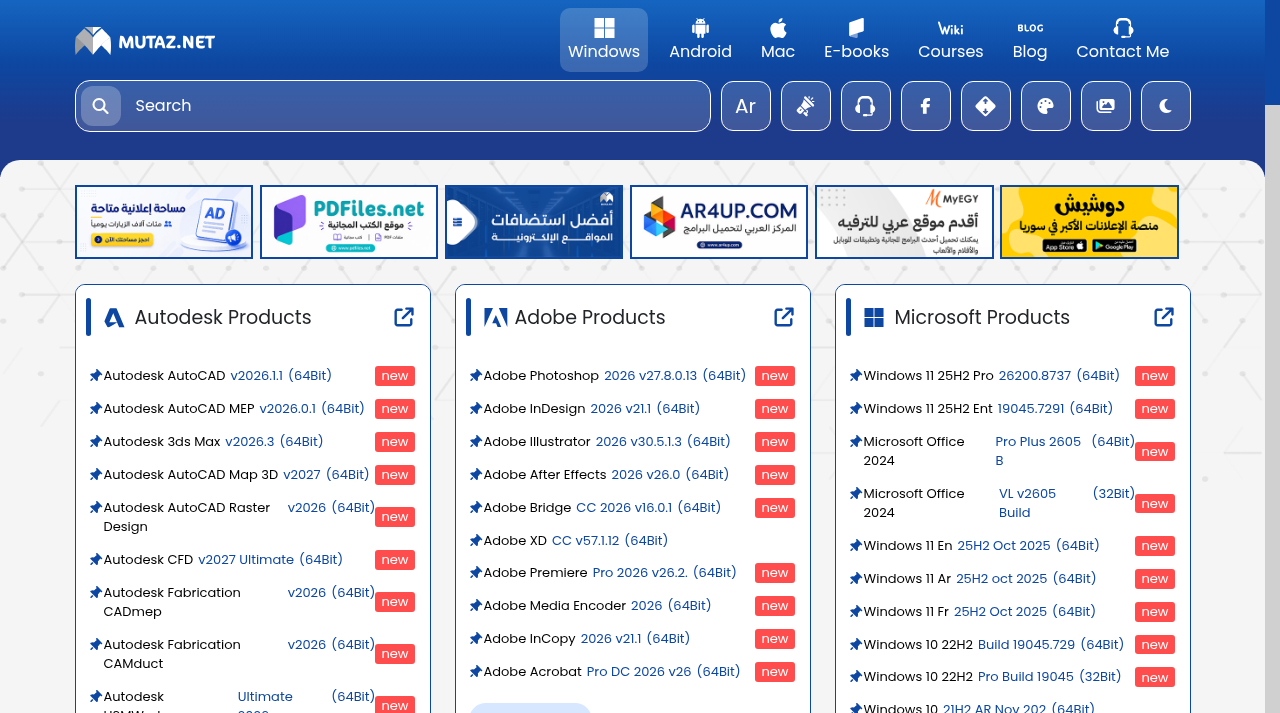Open the Facebook icon link
The width and height of the screenshot is (1280, 713).
coord(926,106)
